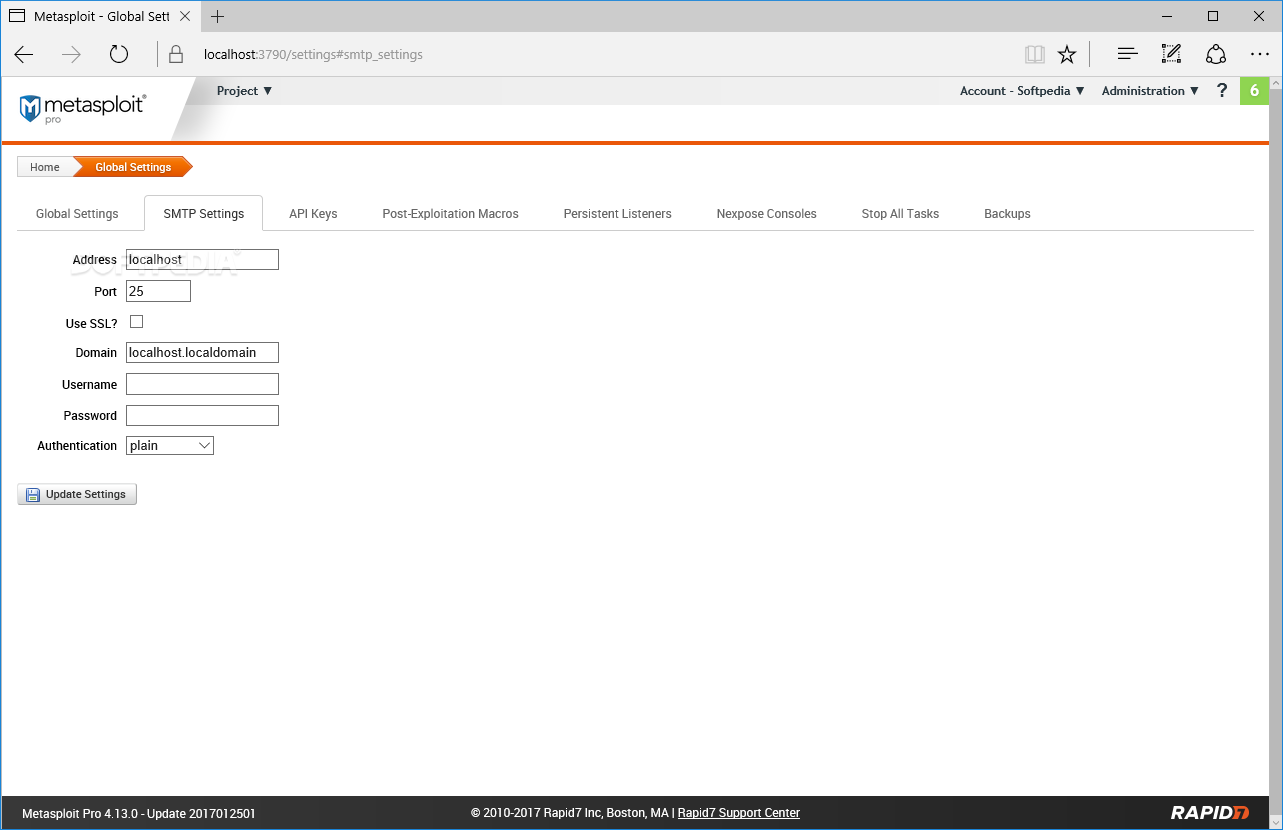Open the Backups tab

click(1007, 214)
